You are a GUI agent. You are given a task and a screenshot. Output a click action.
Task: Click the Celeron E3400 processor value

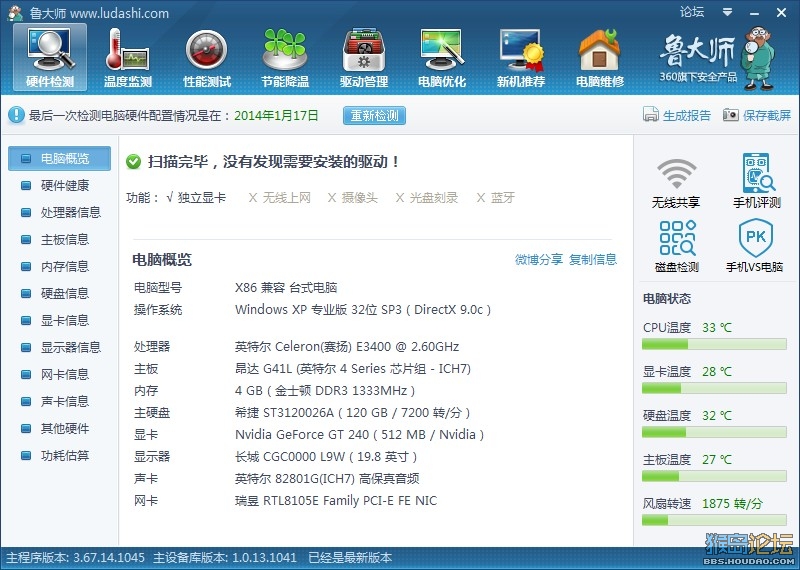tap(347, 347)
